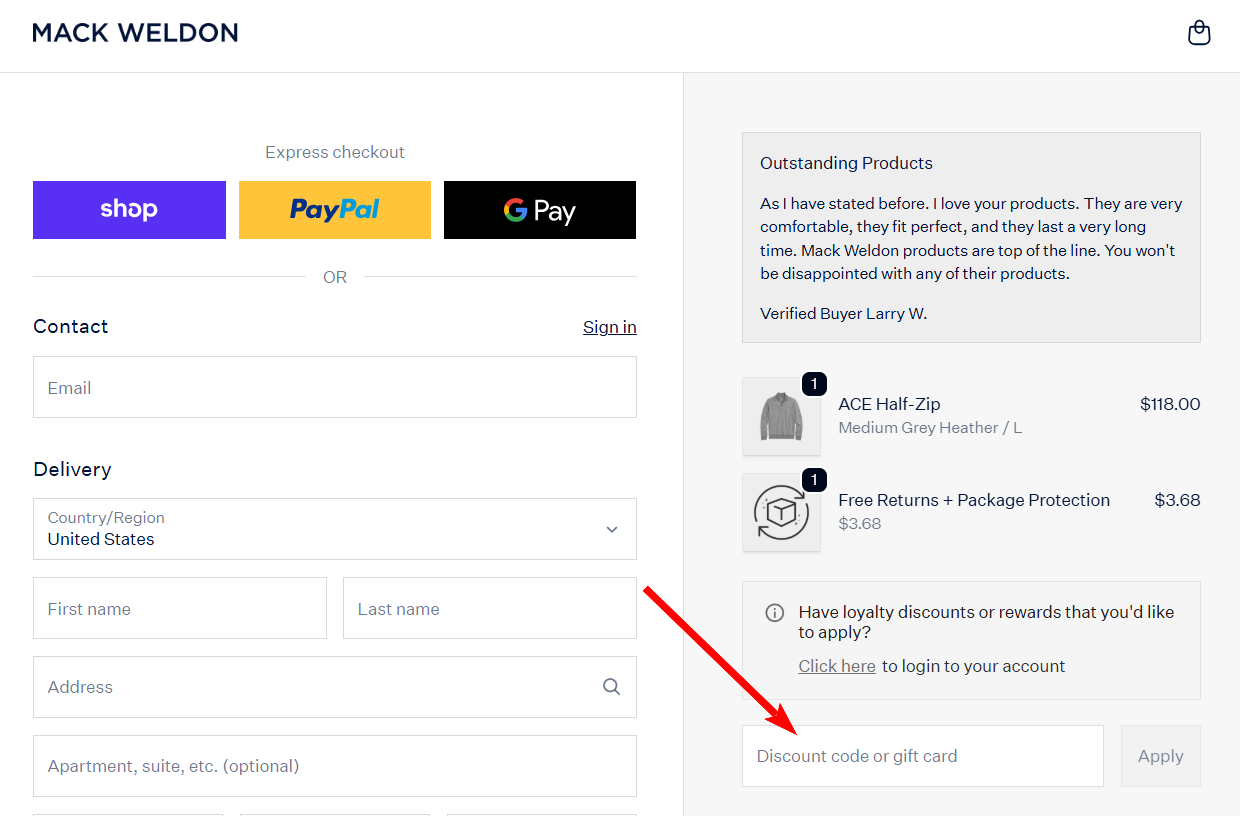Open the country selector chevron

[611, 529]
